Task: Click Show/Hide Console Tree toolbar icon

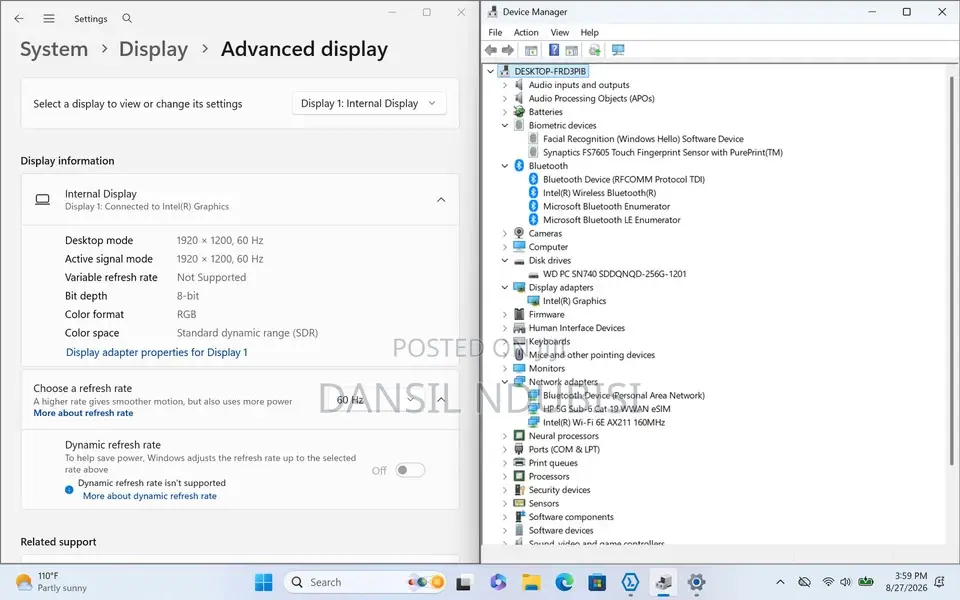Action: (x=531, y=50)
